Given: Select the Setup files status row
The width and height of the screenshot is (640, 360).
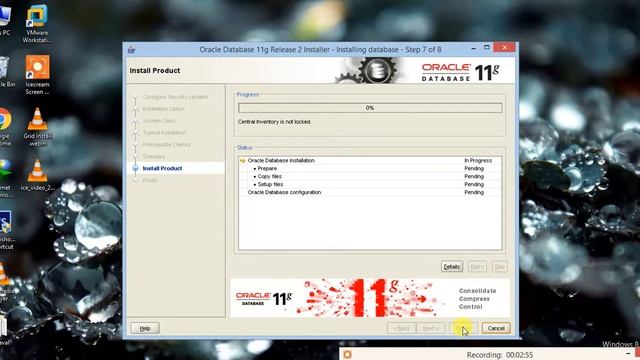Looking at the screenshot, I should tap(370, 184).
